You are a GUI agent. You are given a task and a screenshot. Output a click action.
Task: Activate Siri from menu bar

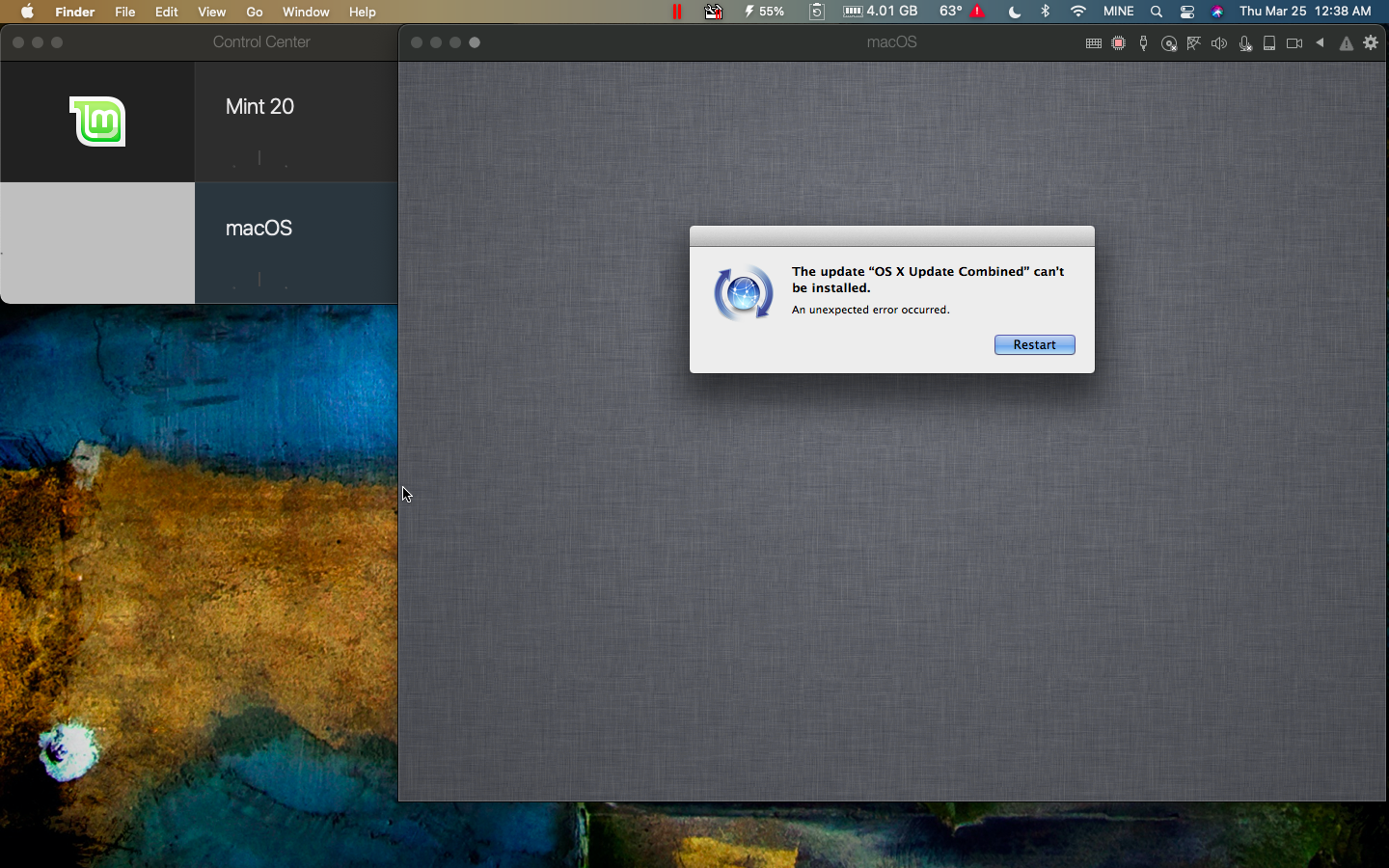[1217, 12]
